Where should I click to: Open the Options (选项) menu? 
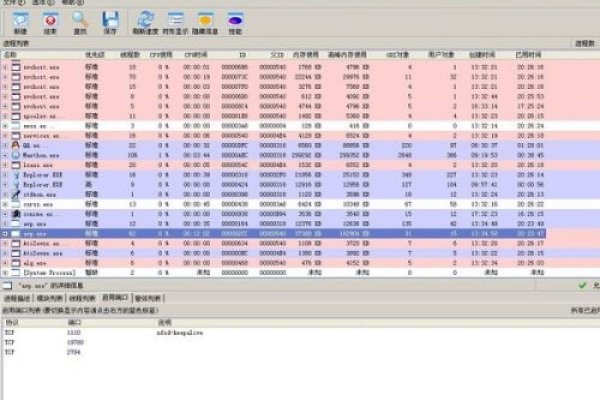click(x=39, y=3)
